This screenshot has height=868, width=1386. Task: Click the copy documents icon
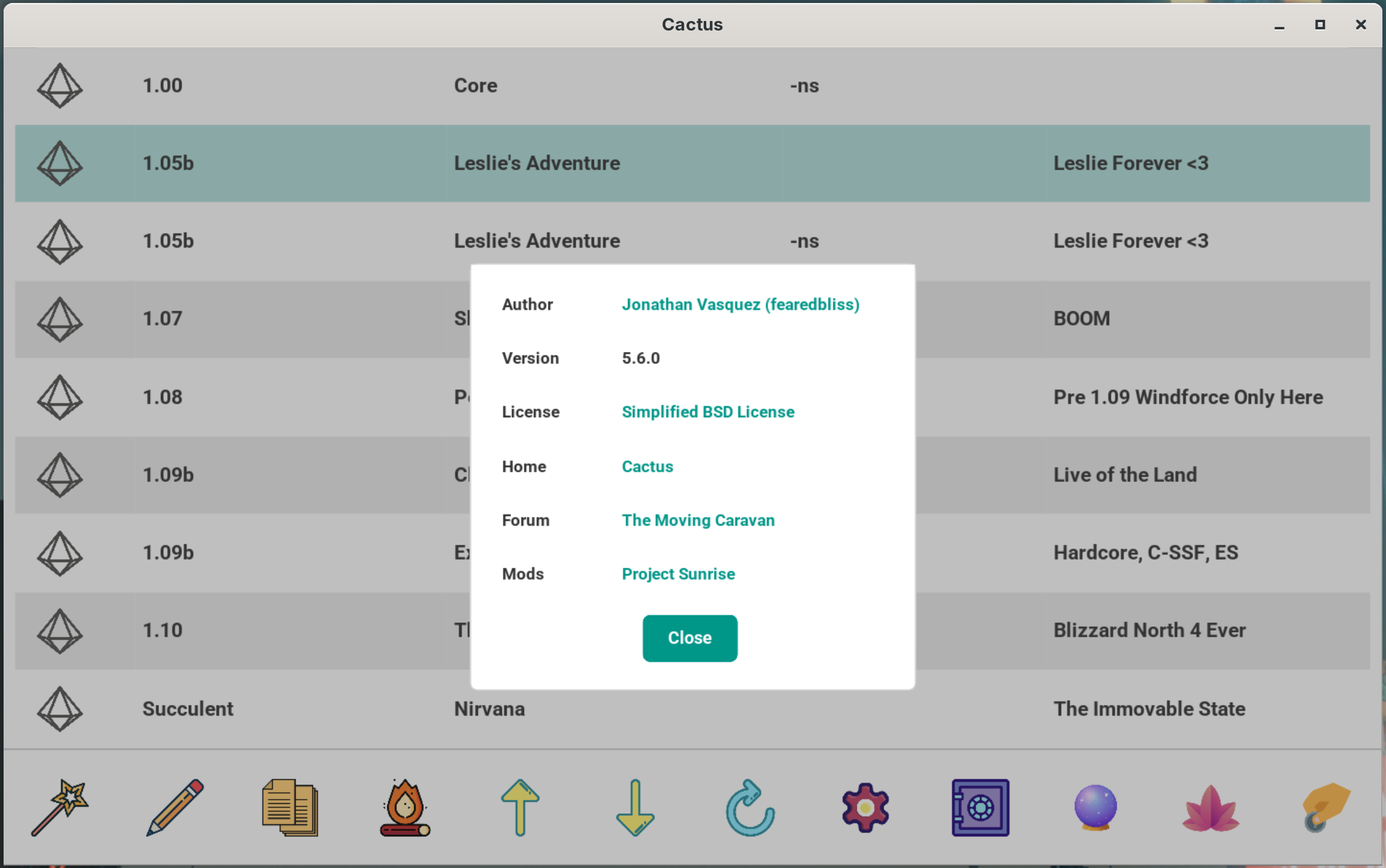click(x=290, y=807)
